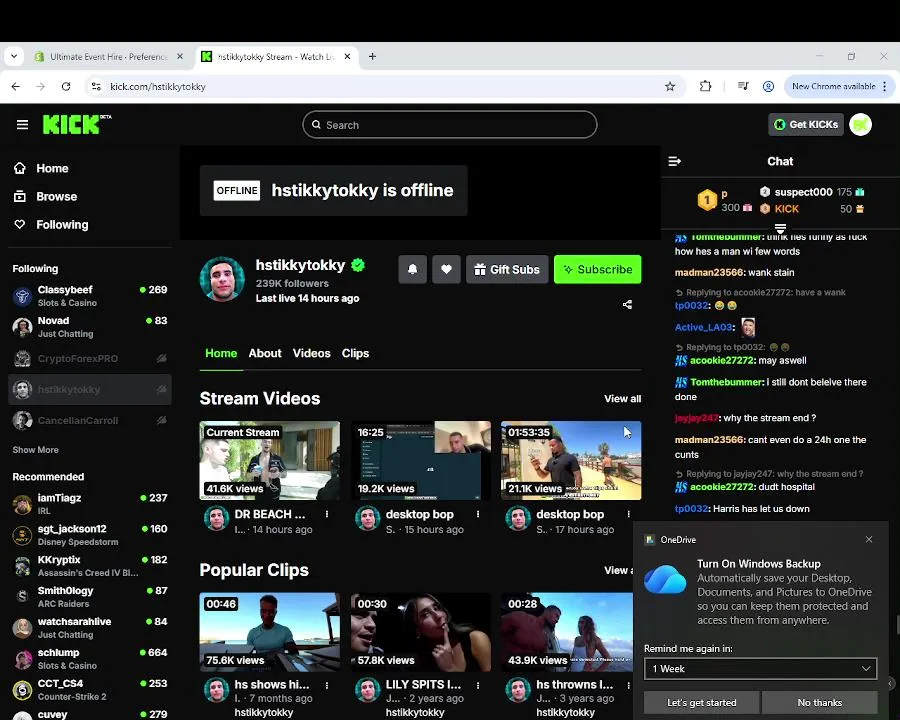Open Classybeef channel in Following
900x720 pixels.
click(90, 296)
